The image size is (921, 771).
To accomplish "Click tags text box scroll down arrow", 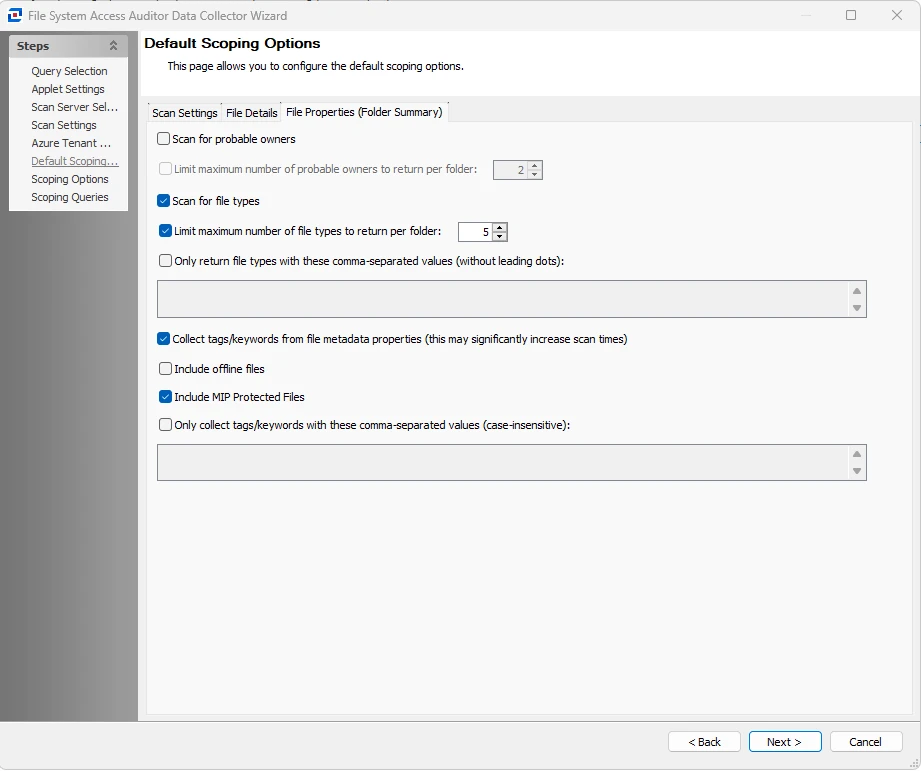I will click(x=857, y=471).
